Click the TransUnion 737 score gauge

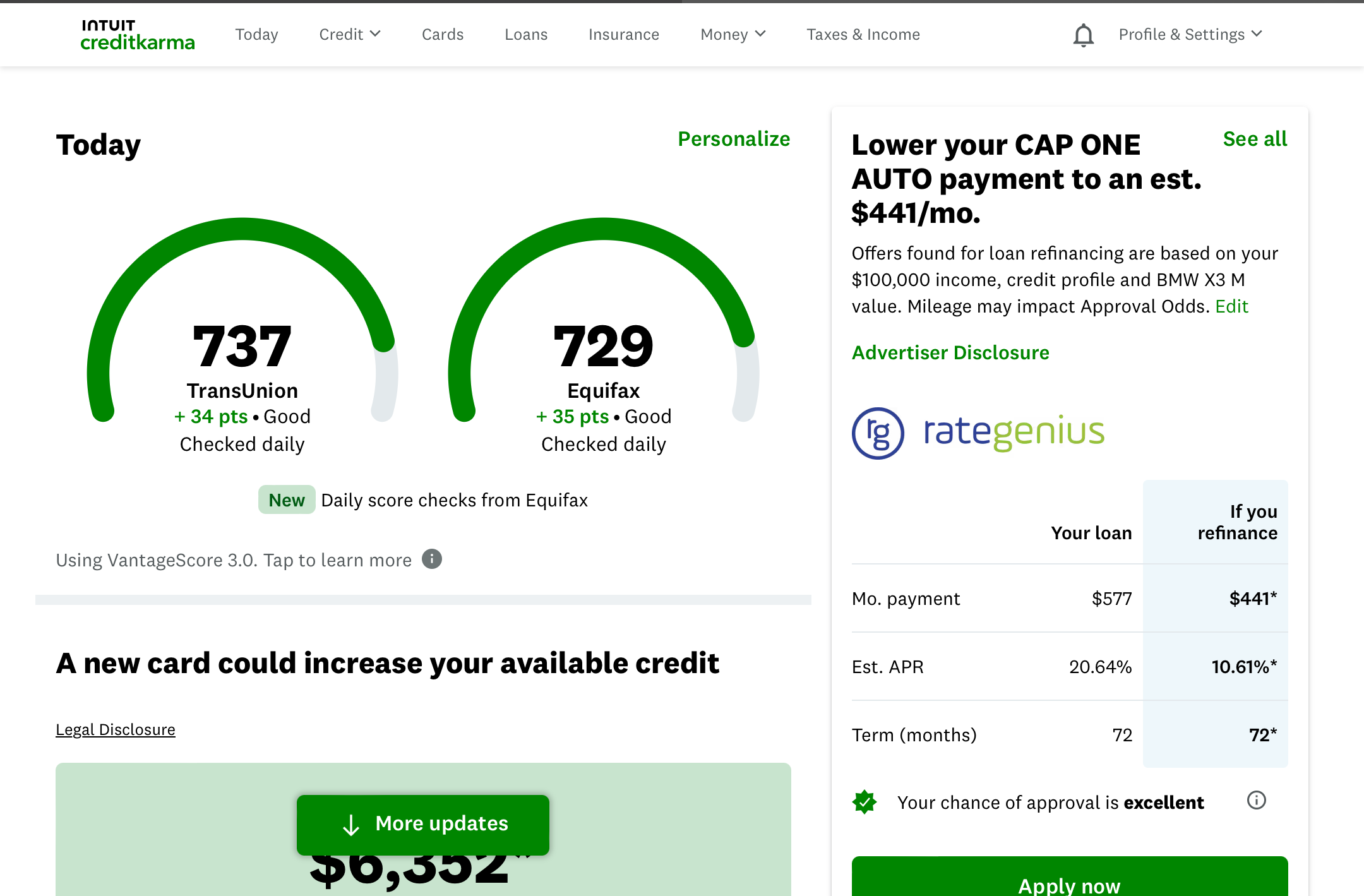coord(242,346)
